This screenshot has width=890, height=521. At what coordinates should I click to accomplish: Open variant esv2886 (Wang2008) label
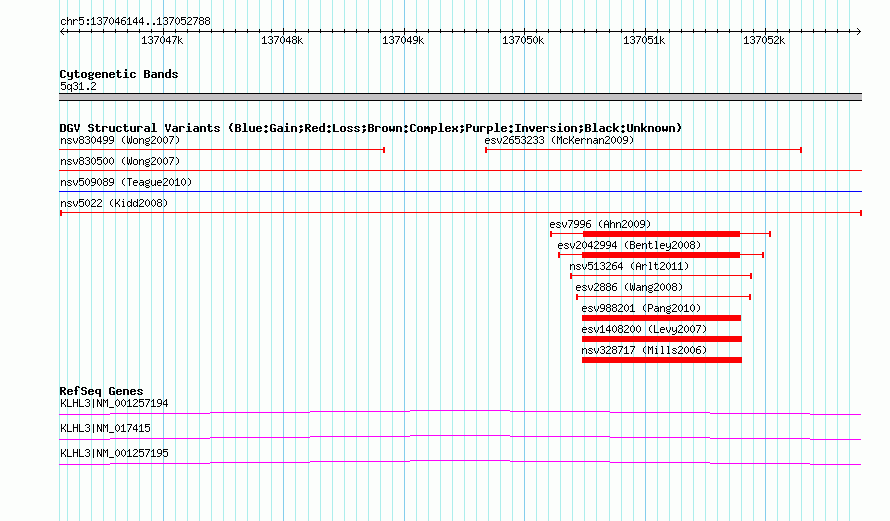(629, 287)
